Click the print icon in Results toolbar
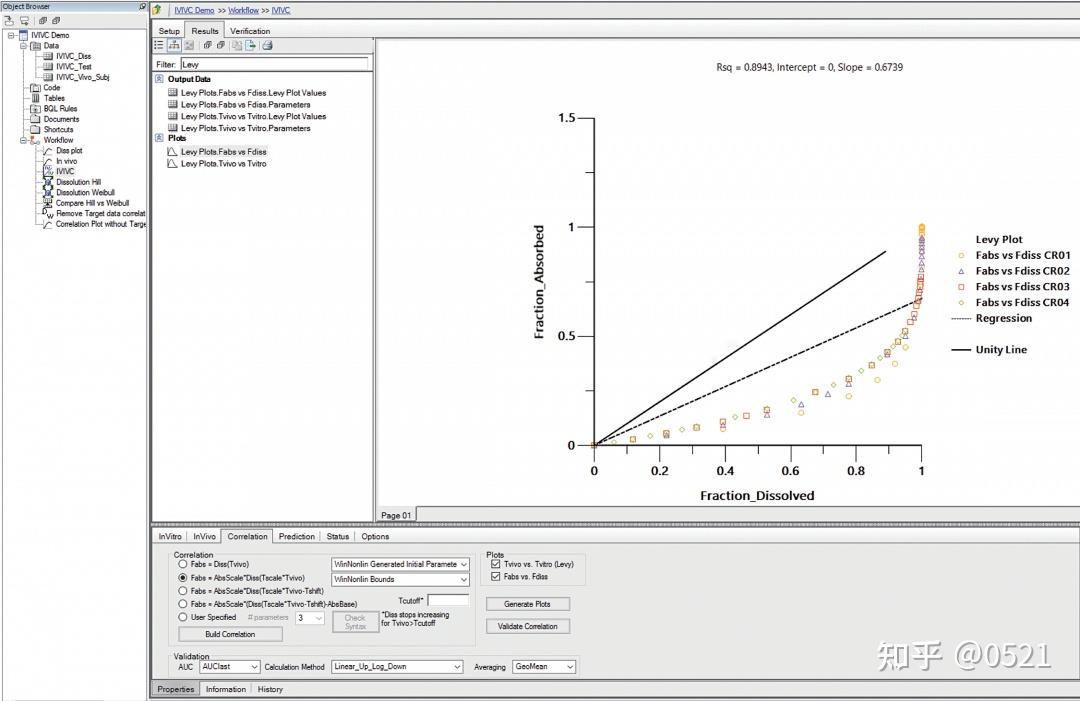This screenshot has height=701, width=1080. coord(267,45)
